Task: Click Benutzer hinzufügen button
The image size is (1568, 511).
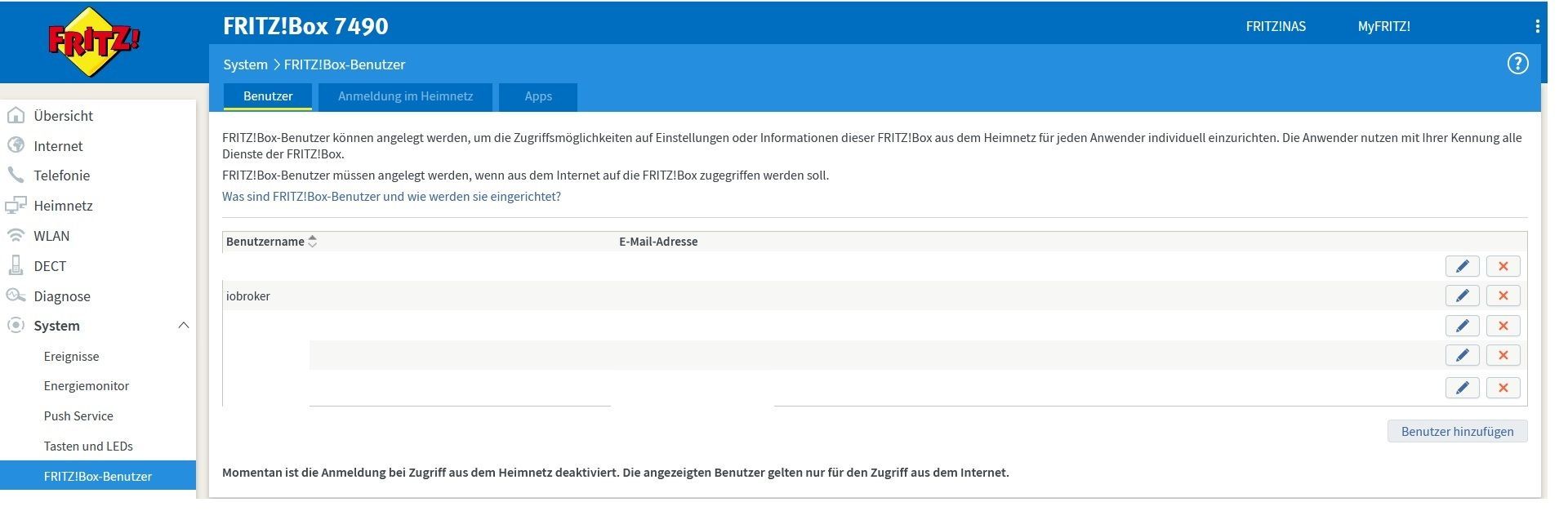Action: click(x=1457, y=431)
